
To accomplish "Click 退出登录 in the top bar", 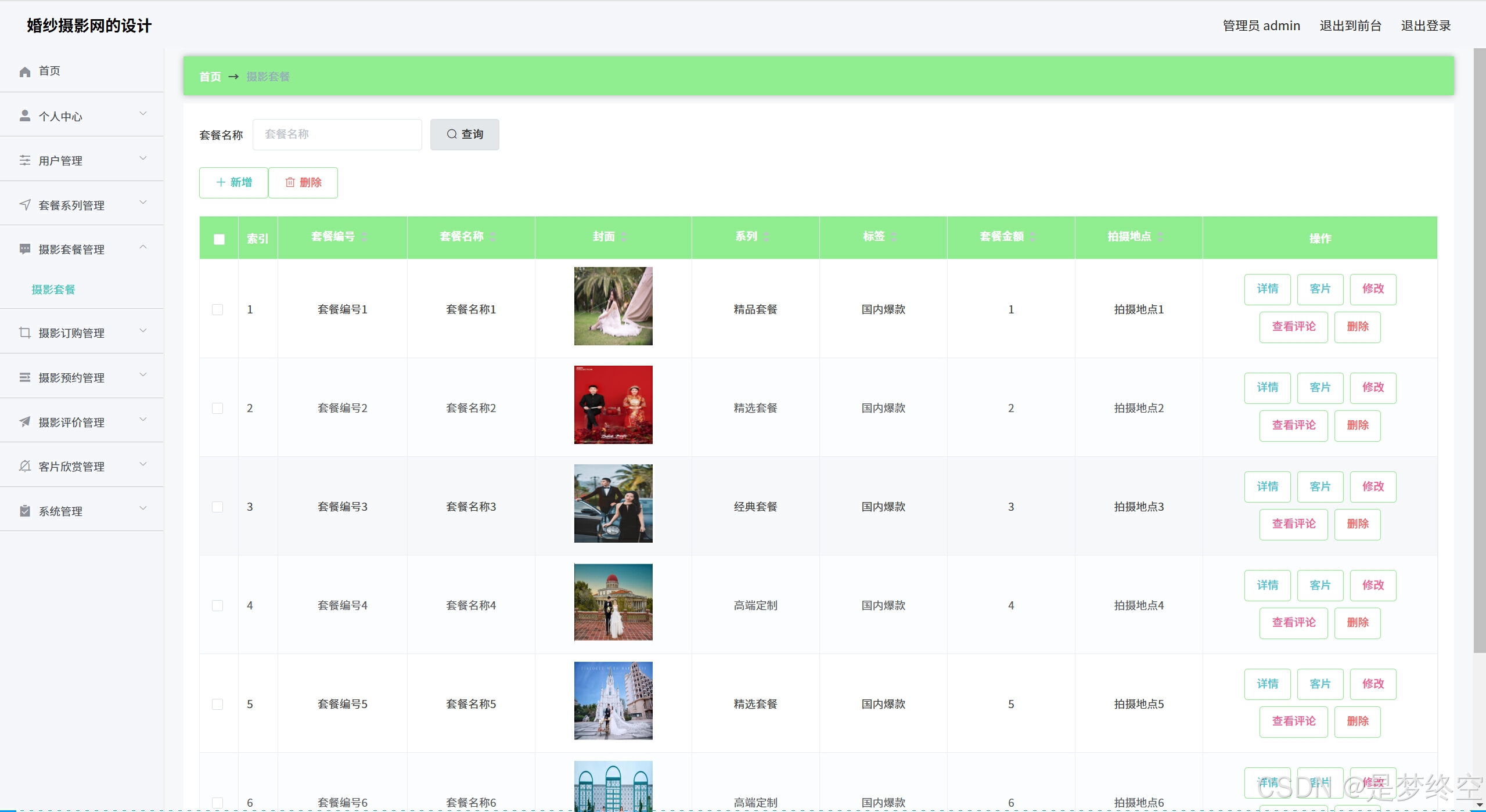I will [x=1425, y=26].
